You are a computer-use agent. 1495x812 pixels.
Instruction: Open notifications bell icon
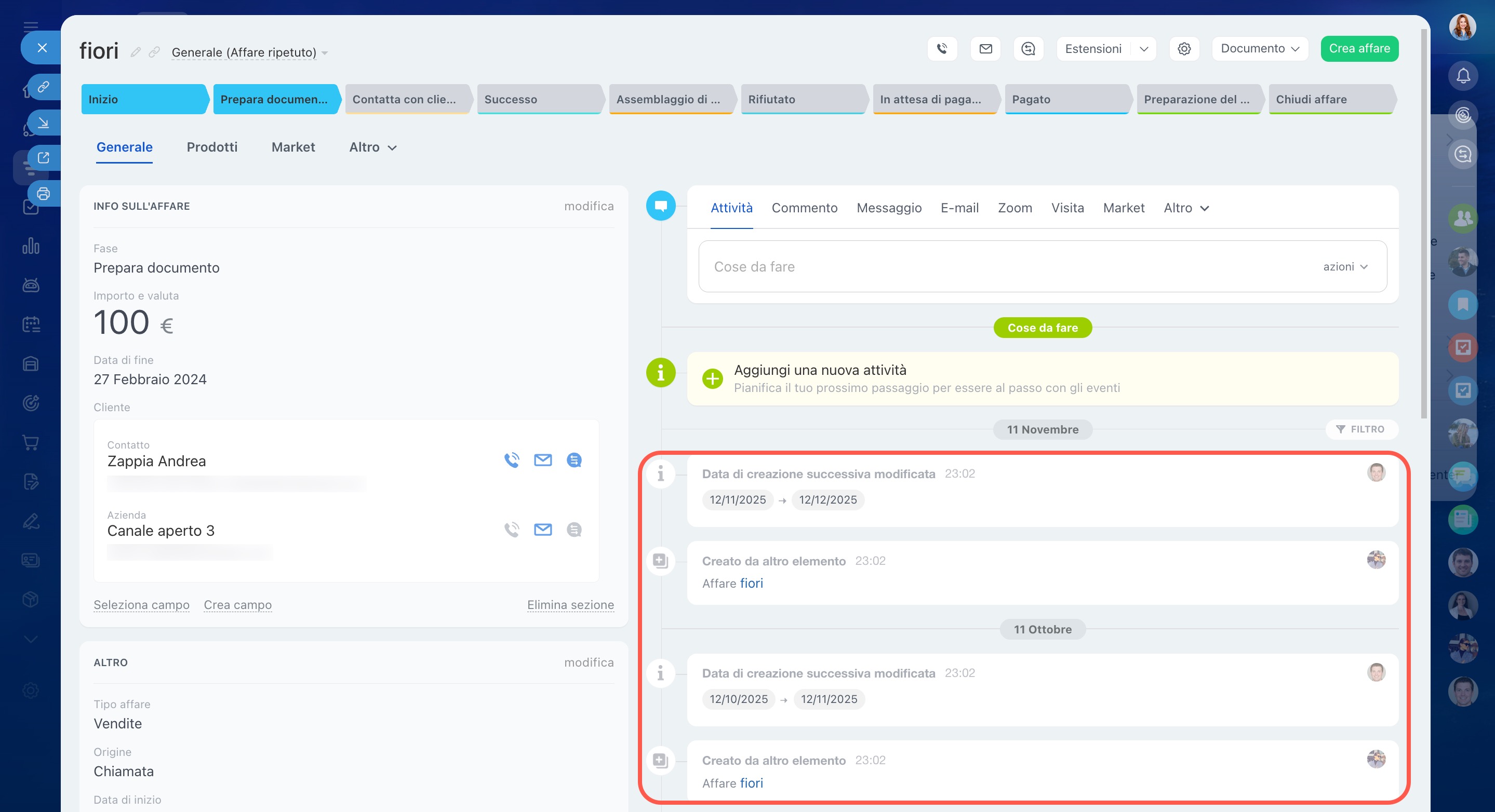click(1462, 76)
